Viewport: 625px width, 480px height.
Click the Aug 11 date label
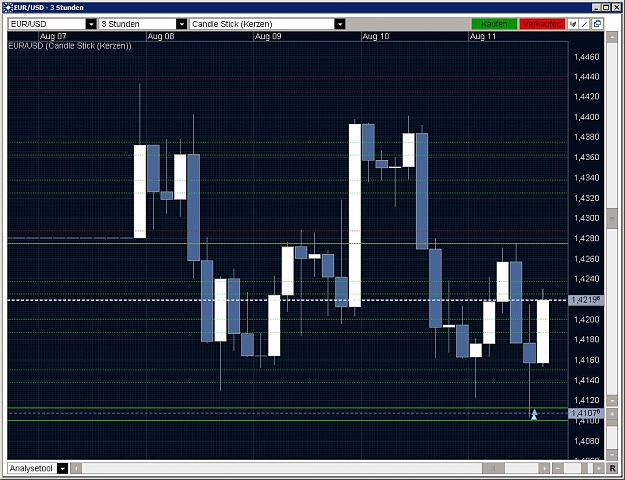(483, 36)
